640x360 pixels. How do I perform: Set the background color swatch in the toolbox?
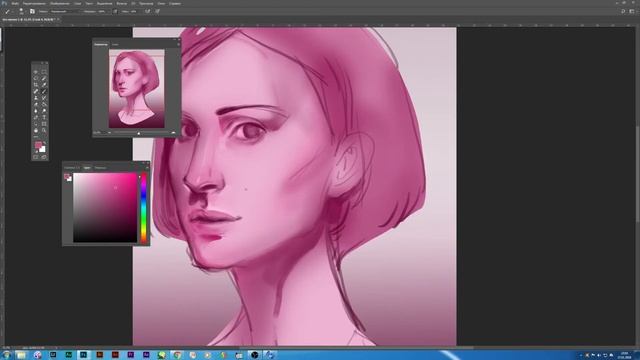[x=43, y=150]
